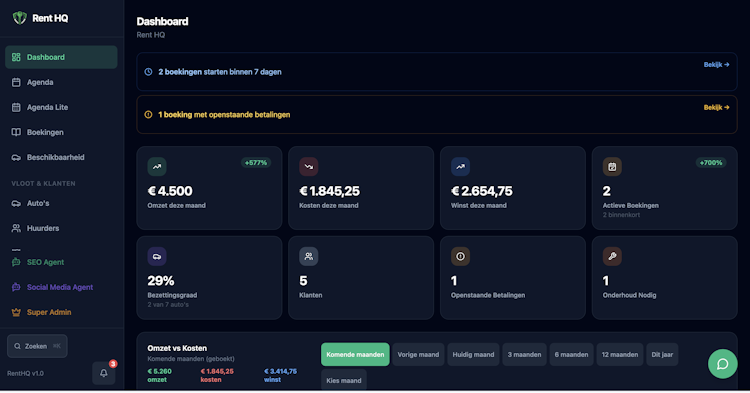Click the Rent HQ shield logo
The image size is (750, 393).
(19, 18)
